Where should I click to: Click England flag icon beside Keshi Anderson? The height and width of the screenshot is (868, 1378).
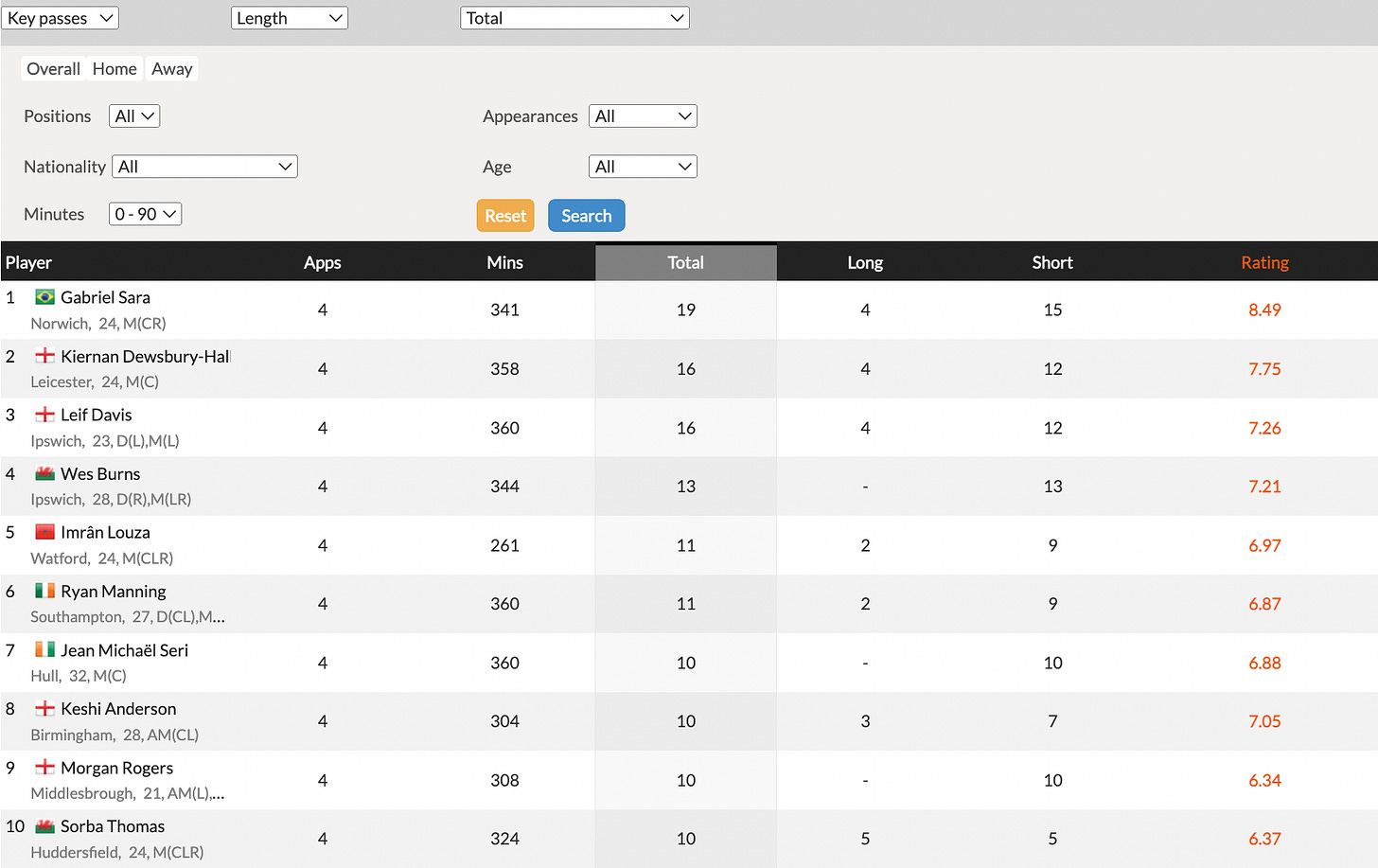pyautogui.click(x=44, y=708)
